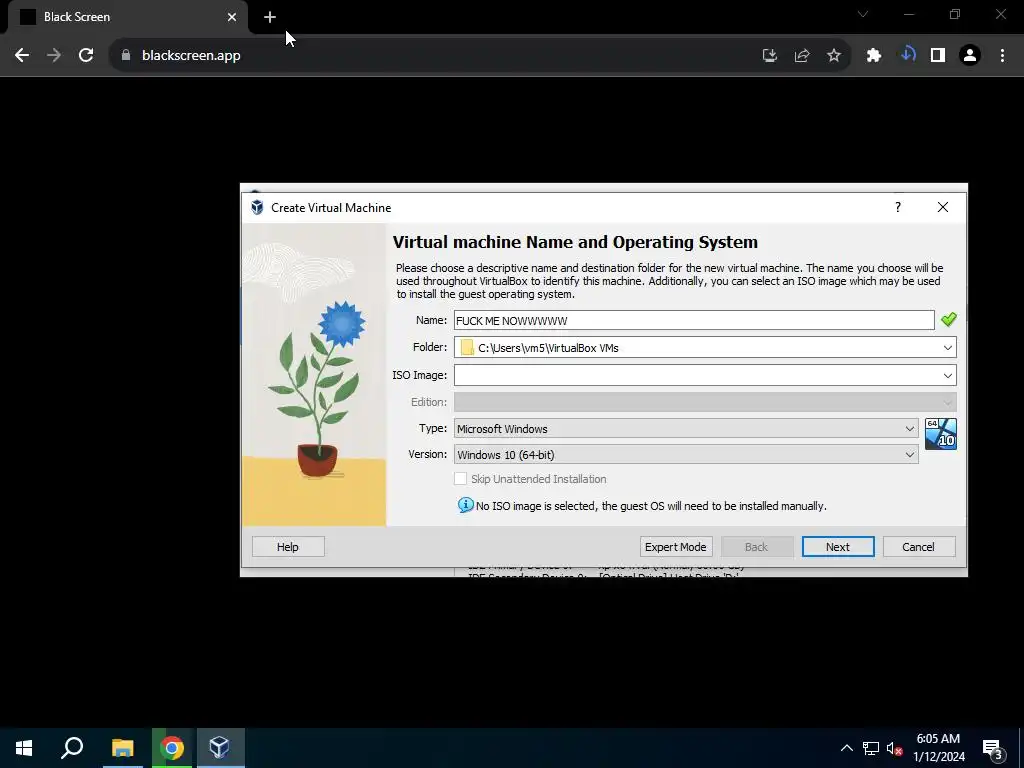This screenshot has height=768, width=1024.
Task: Go back using Chrome's back arrow
Action: point(22,56)
